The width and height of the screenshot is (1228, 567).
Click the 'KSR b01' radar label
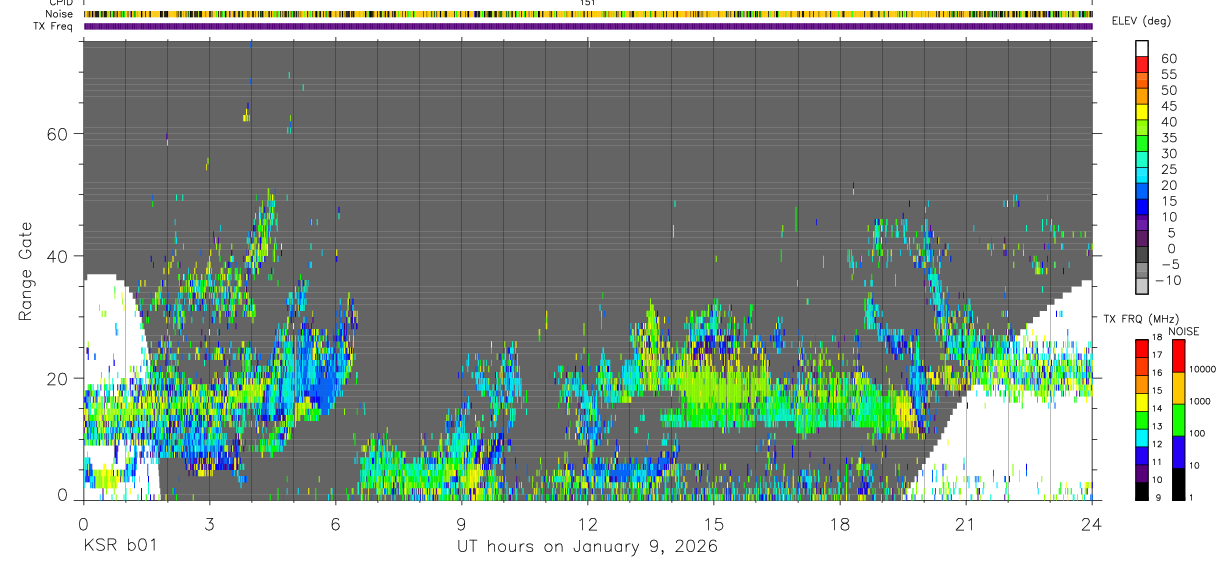point(119,546)
